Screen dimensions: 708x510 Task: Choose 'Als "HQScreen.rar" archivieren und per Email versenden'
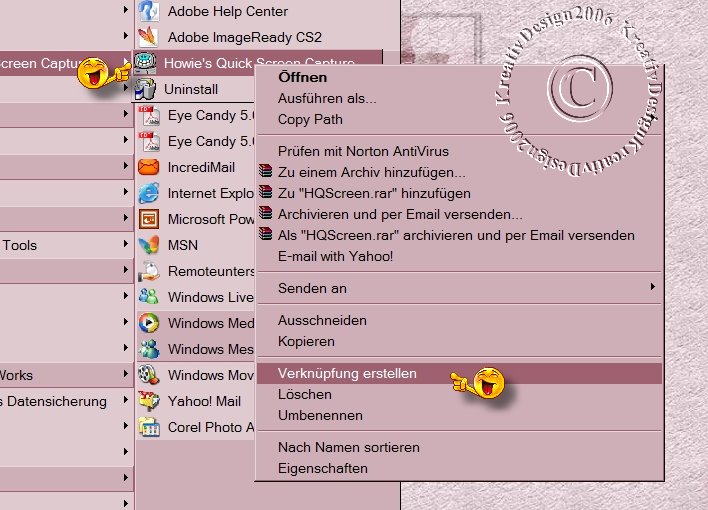tap(459, 235)
